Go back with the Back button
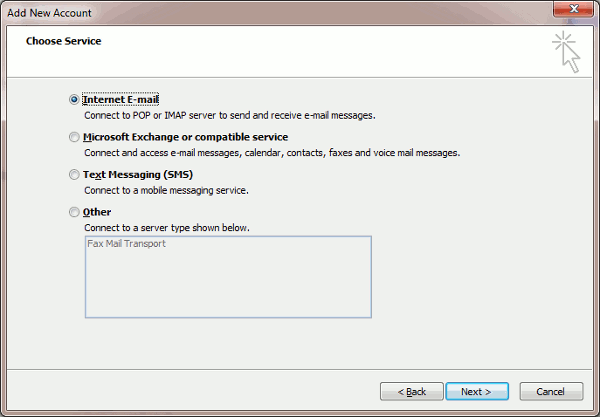 (x=411, y=391)
